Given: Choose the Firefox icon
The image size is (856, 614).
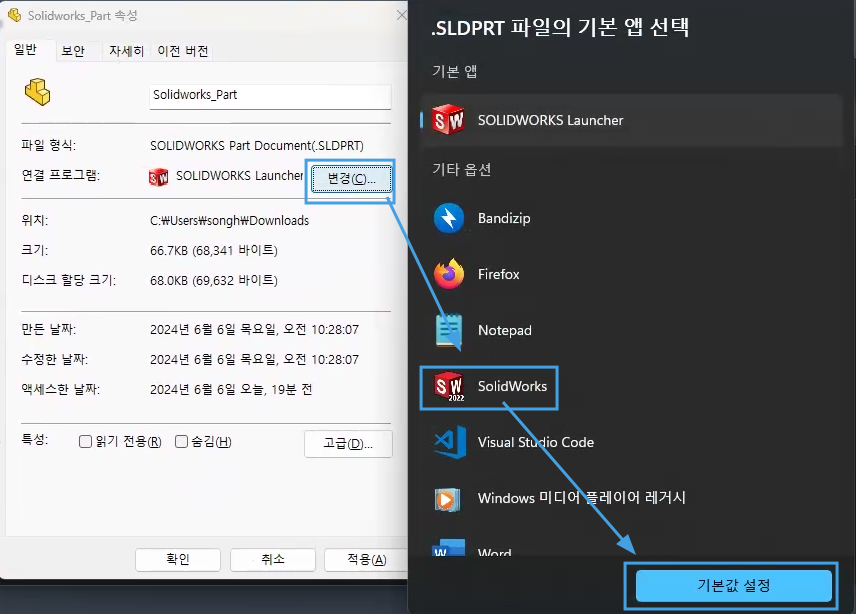Looking at the screenshot, I should [449, 274].
